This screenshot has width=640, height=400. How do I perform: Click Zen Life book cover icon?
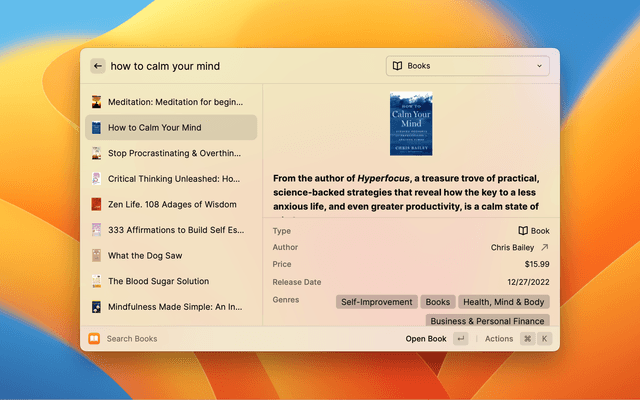[96, 204]
